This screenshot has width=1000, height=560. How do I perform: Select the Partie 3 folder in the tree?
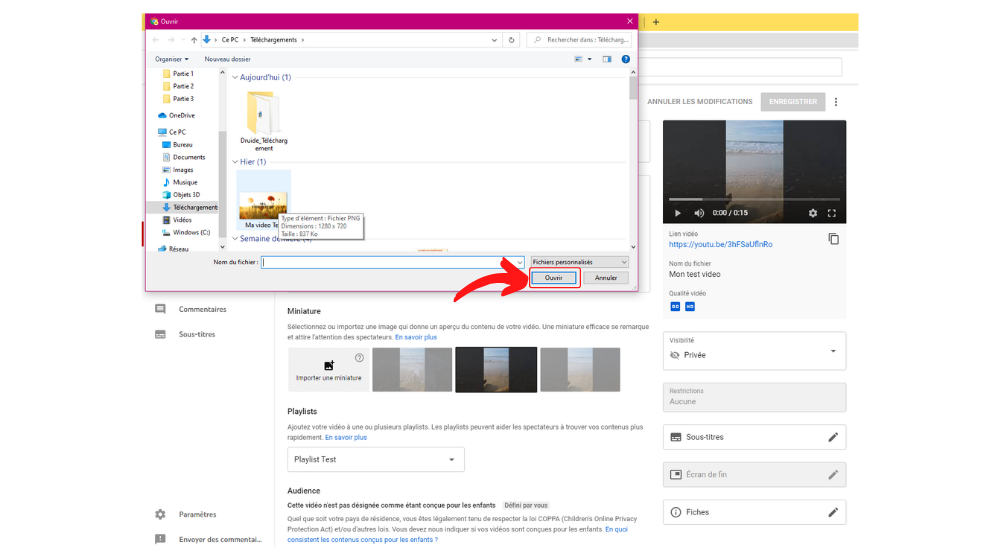[178, 99]
